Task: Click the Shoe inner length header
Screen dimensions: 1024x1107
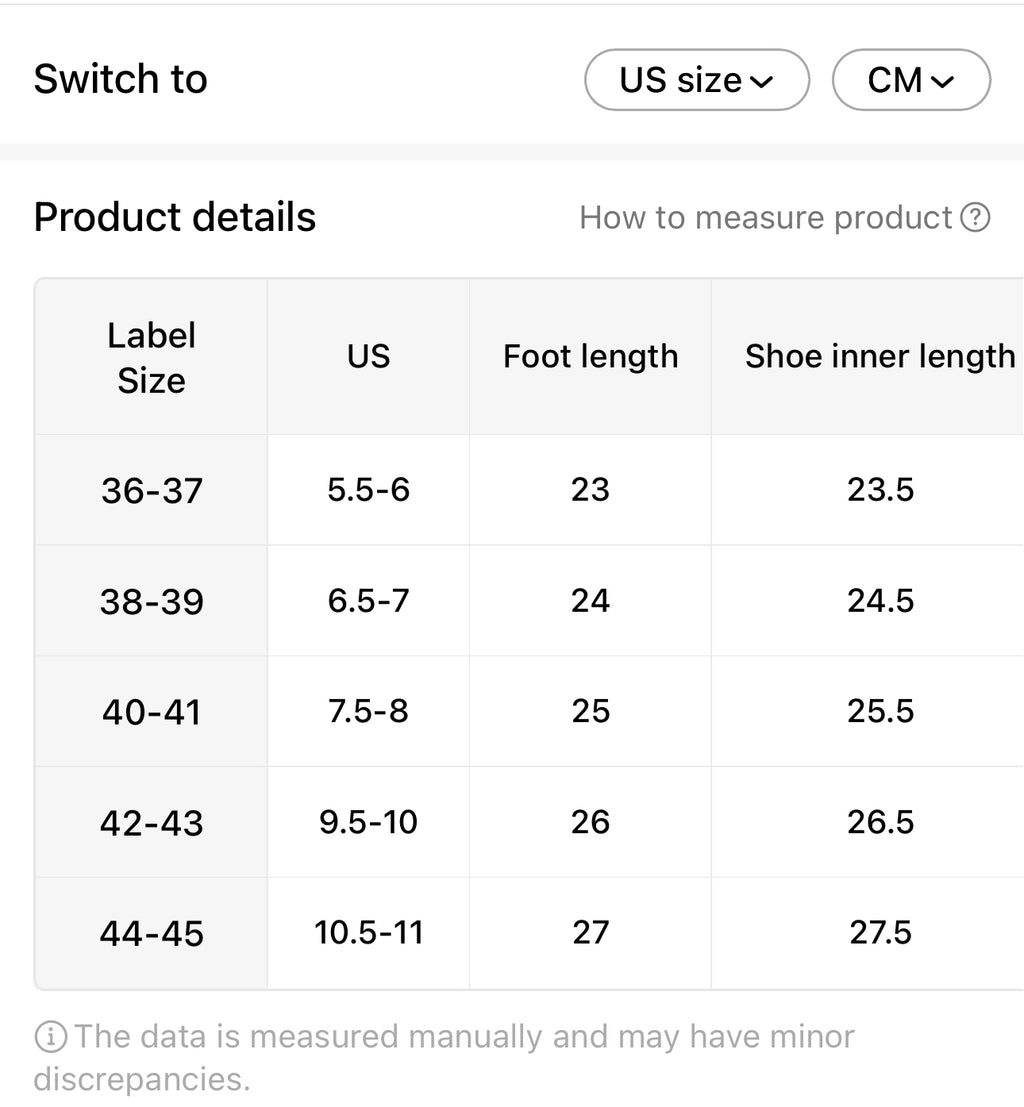Action: [879, 357]
